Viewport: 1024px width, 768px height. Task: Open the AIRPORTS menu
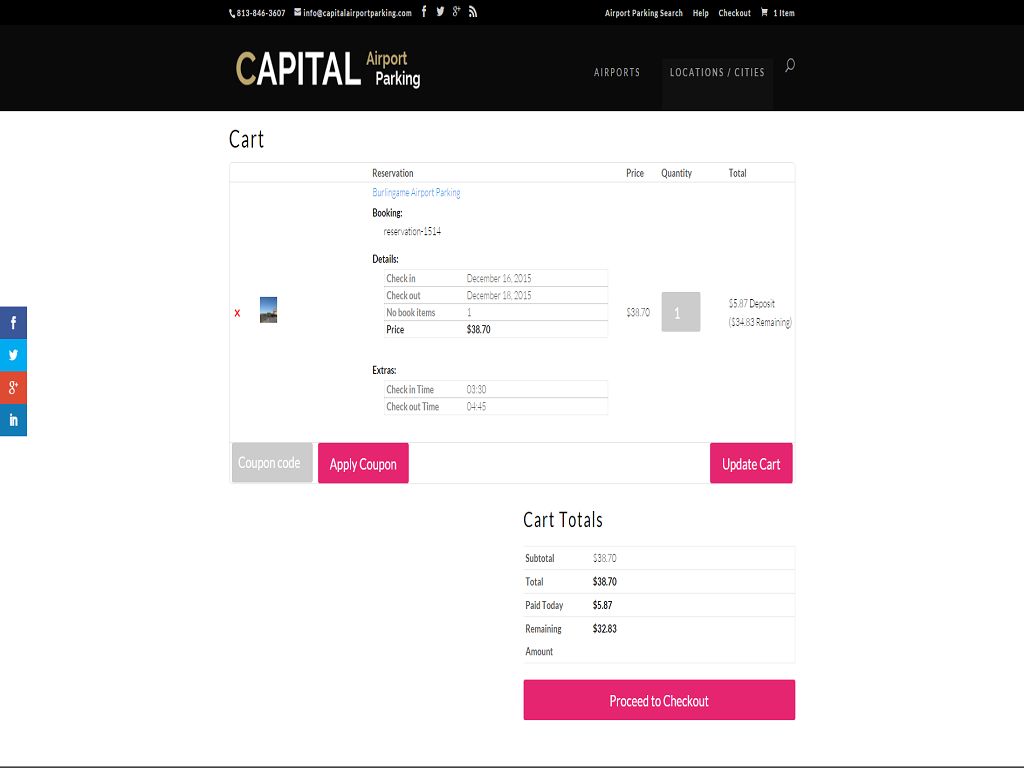616,72
